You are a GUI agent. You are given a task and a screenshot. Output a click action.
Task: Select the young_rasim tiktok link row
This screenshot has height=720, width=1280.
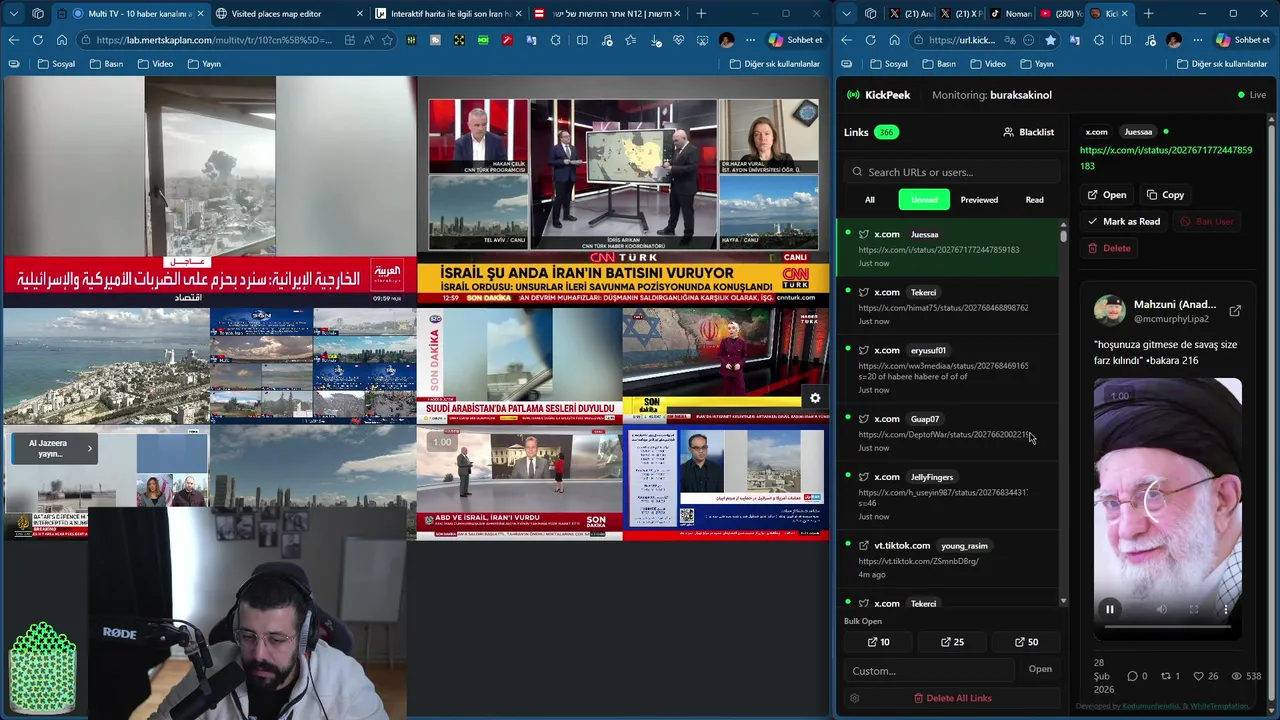tap(948, 560)
